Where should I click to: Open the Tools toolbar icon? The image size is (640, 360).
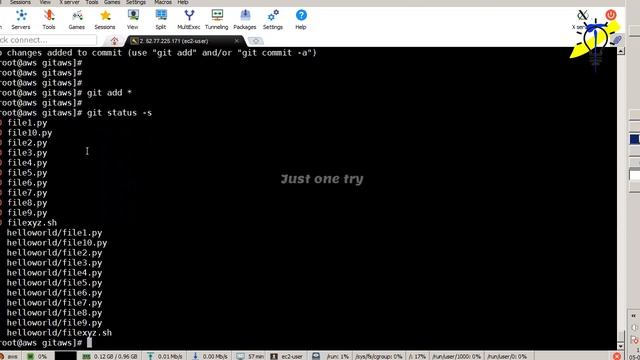[49, 20]
